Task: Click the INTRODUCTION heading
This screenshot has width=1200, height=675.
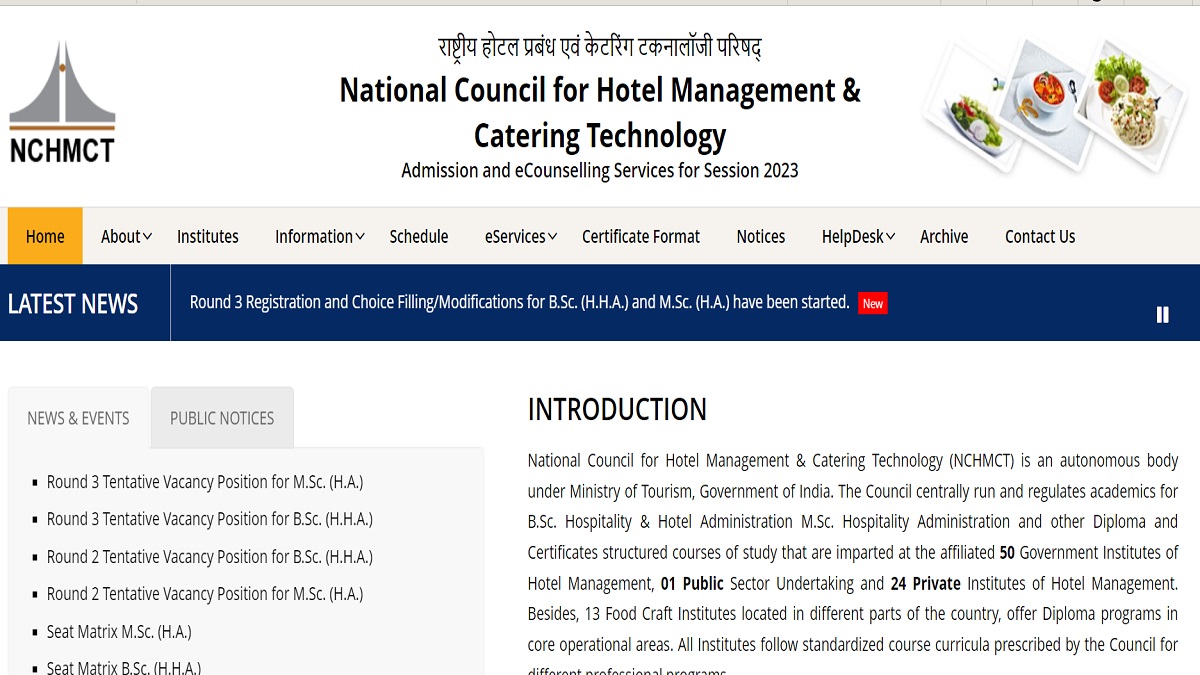Action: coord(617,410)
